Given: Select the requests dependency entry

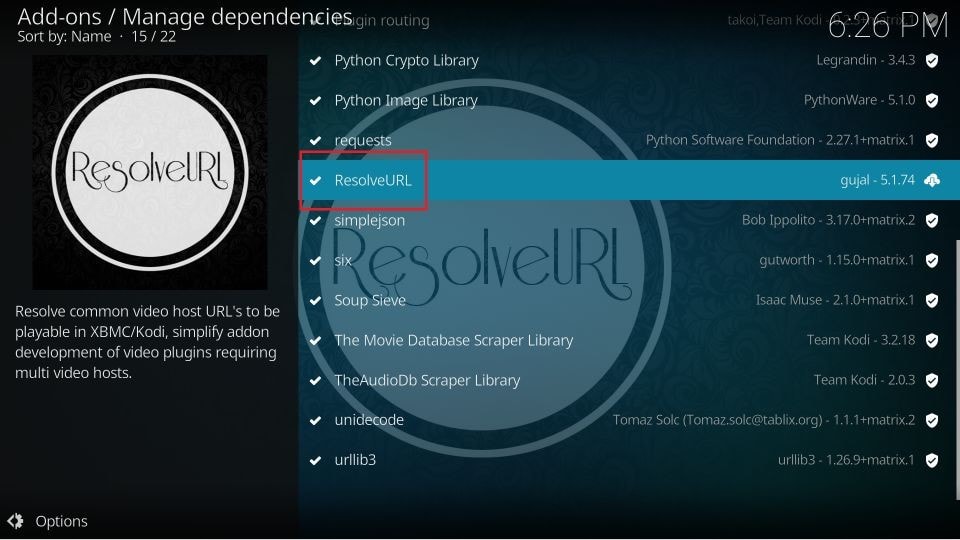Looking at the screenshot, I should [629, 140].
